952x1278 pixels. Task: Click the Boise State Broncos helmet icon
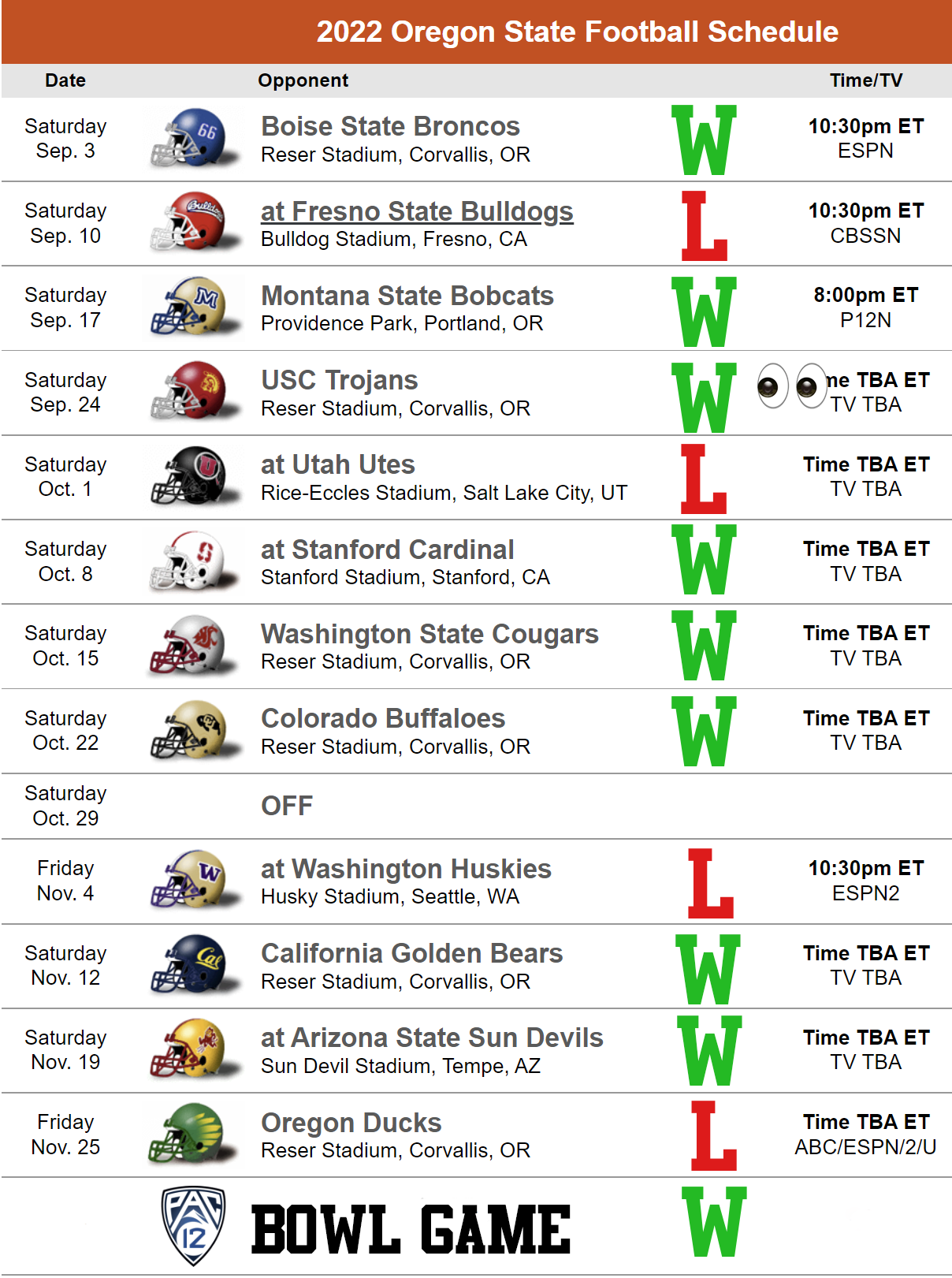coord(194,138)
